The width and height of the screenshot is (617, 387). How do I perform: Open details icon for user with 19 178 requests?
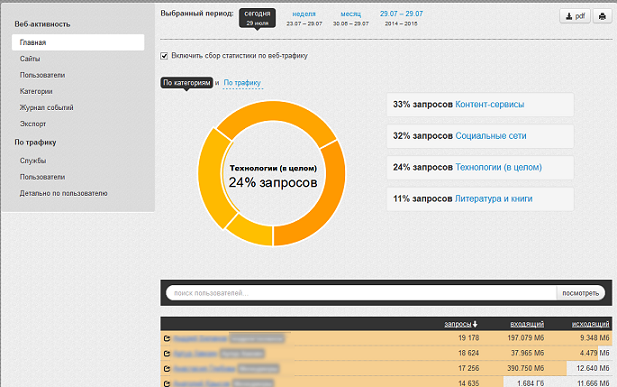pyautogui.click(x=167, y=338)
